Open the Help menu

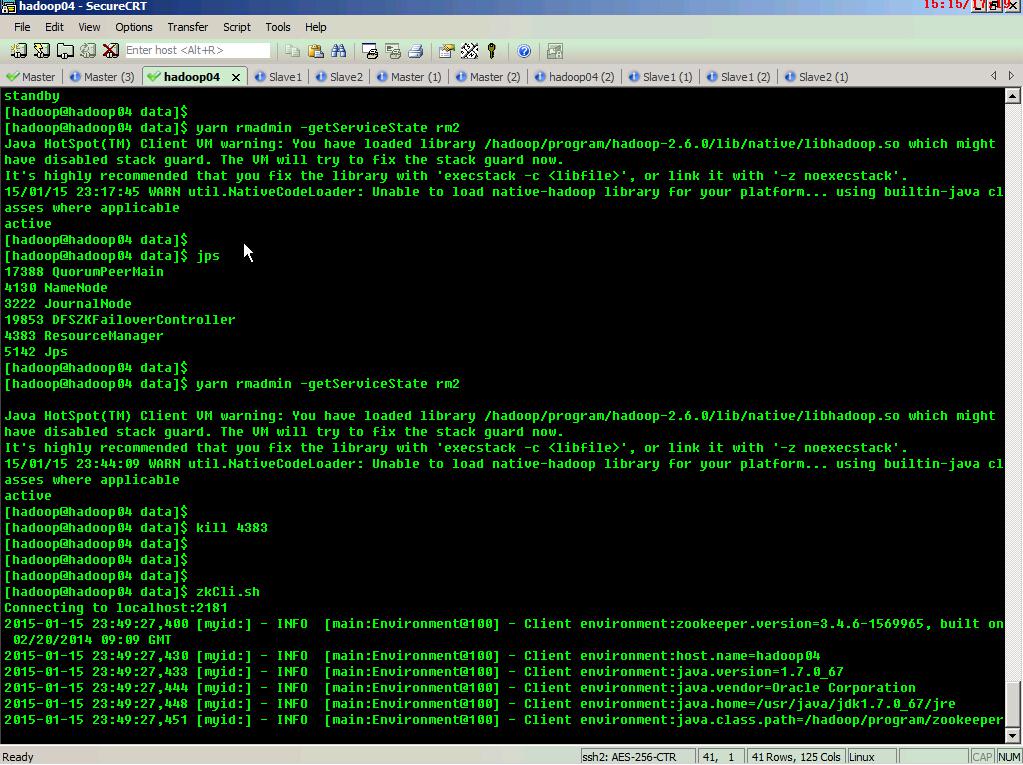tap(316, 27)
